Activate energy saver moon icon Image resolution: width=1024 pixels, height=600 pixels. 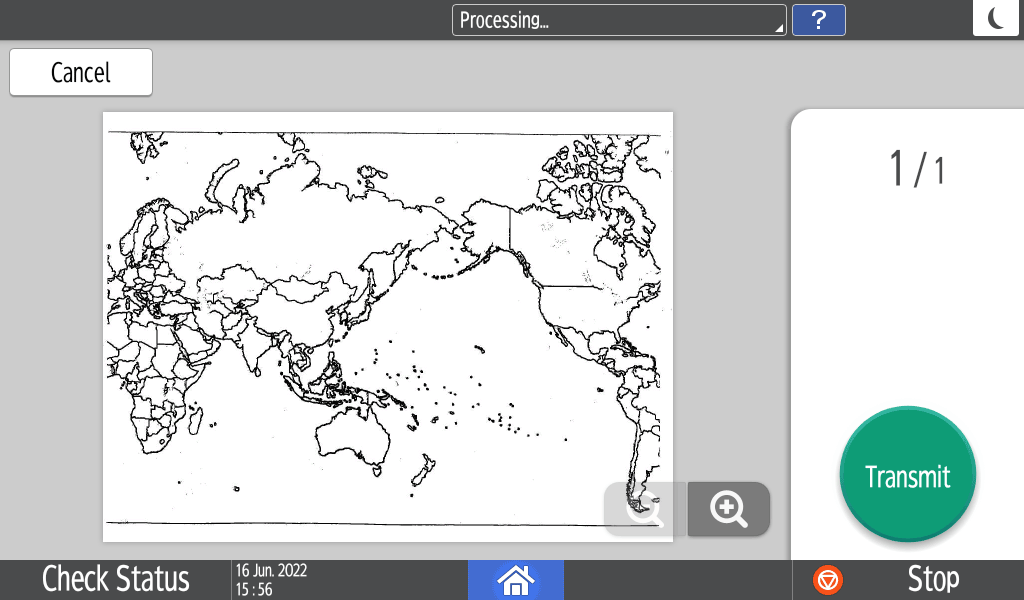(997, 18)
